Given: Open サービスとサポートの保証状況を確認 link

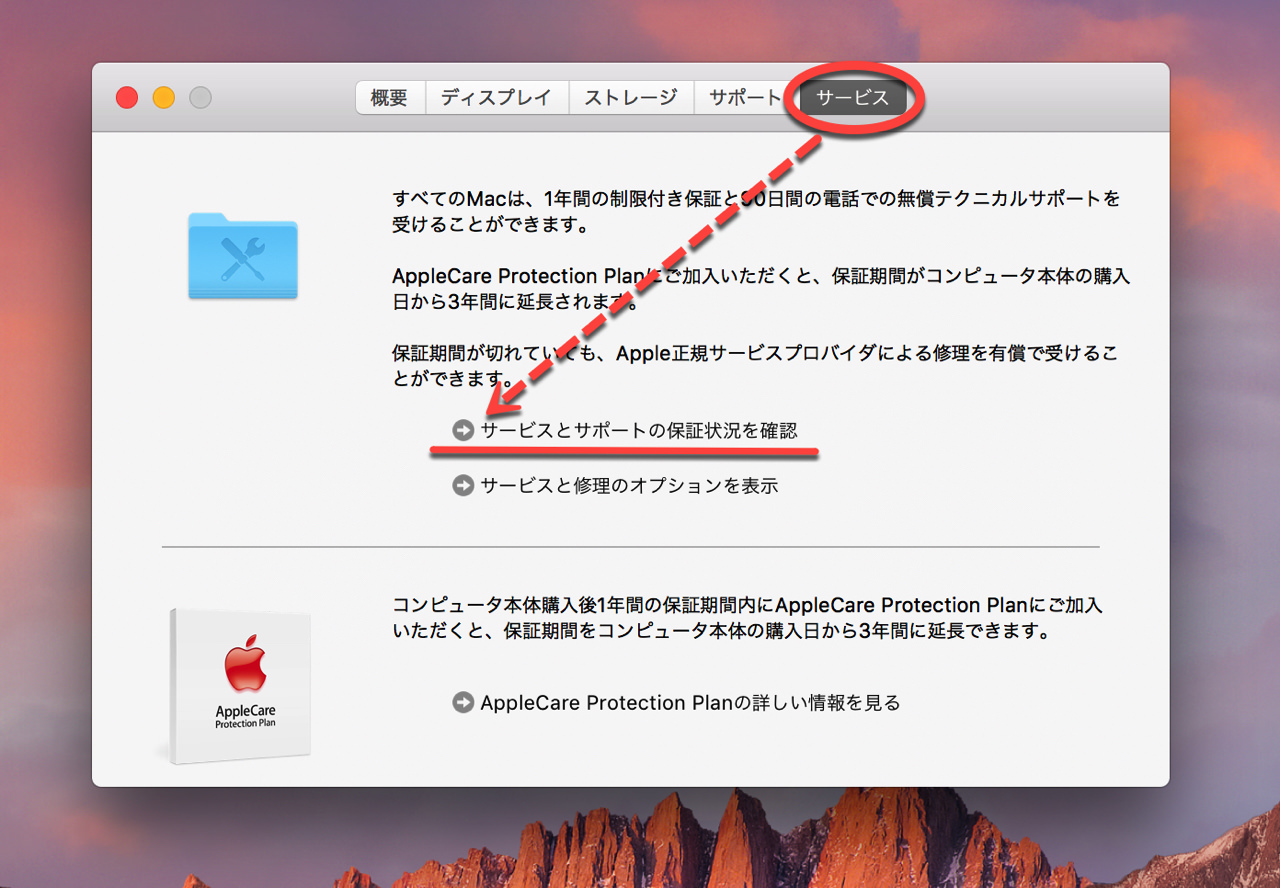Looking at the screenshot, I should coord(639,430).
